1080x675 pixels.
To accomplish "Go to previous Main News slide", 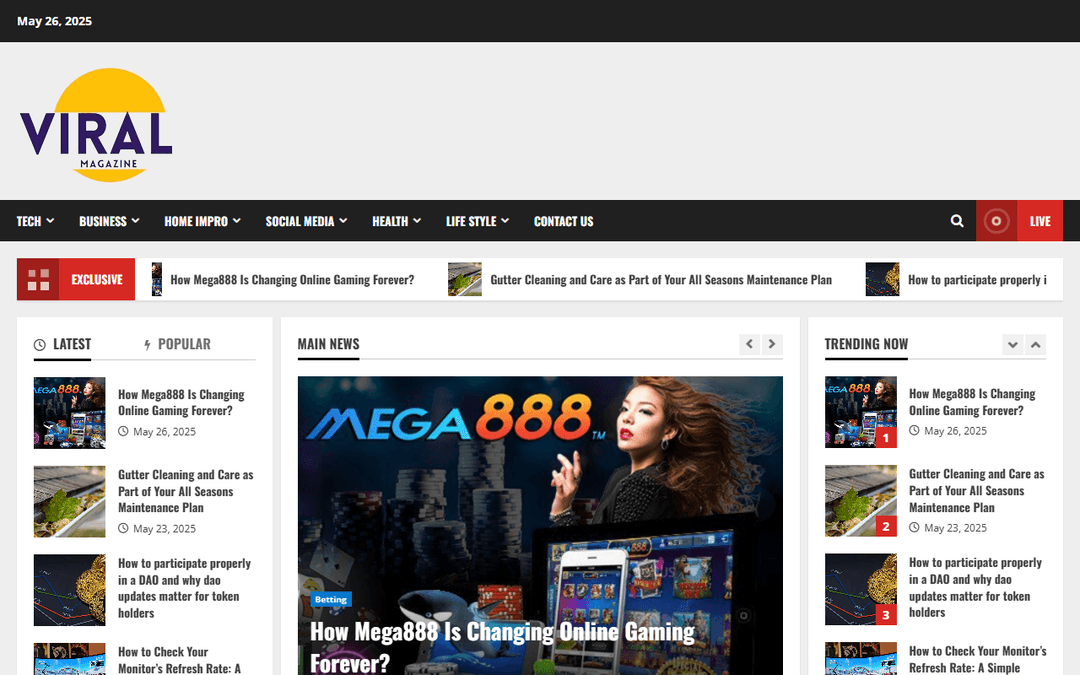I will (749, 344).
